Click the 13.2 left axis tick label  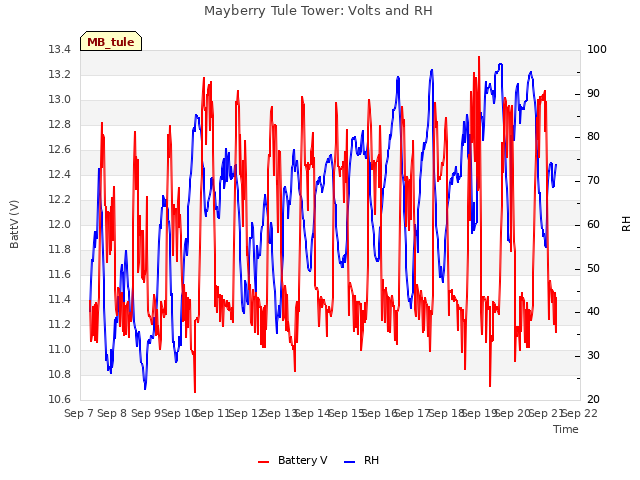click(x=60, y=75)
